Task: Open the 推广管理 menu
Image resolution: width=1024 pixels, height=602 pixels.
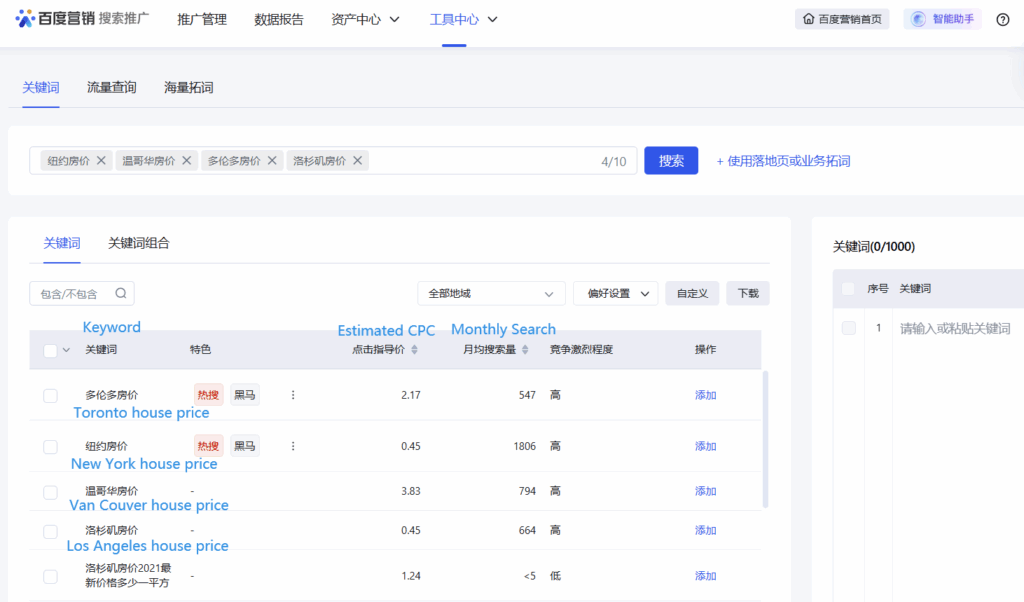Action: click(202, 20)
